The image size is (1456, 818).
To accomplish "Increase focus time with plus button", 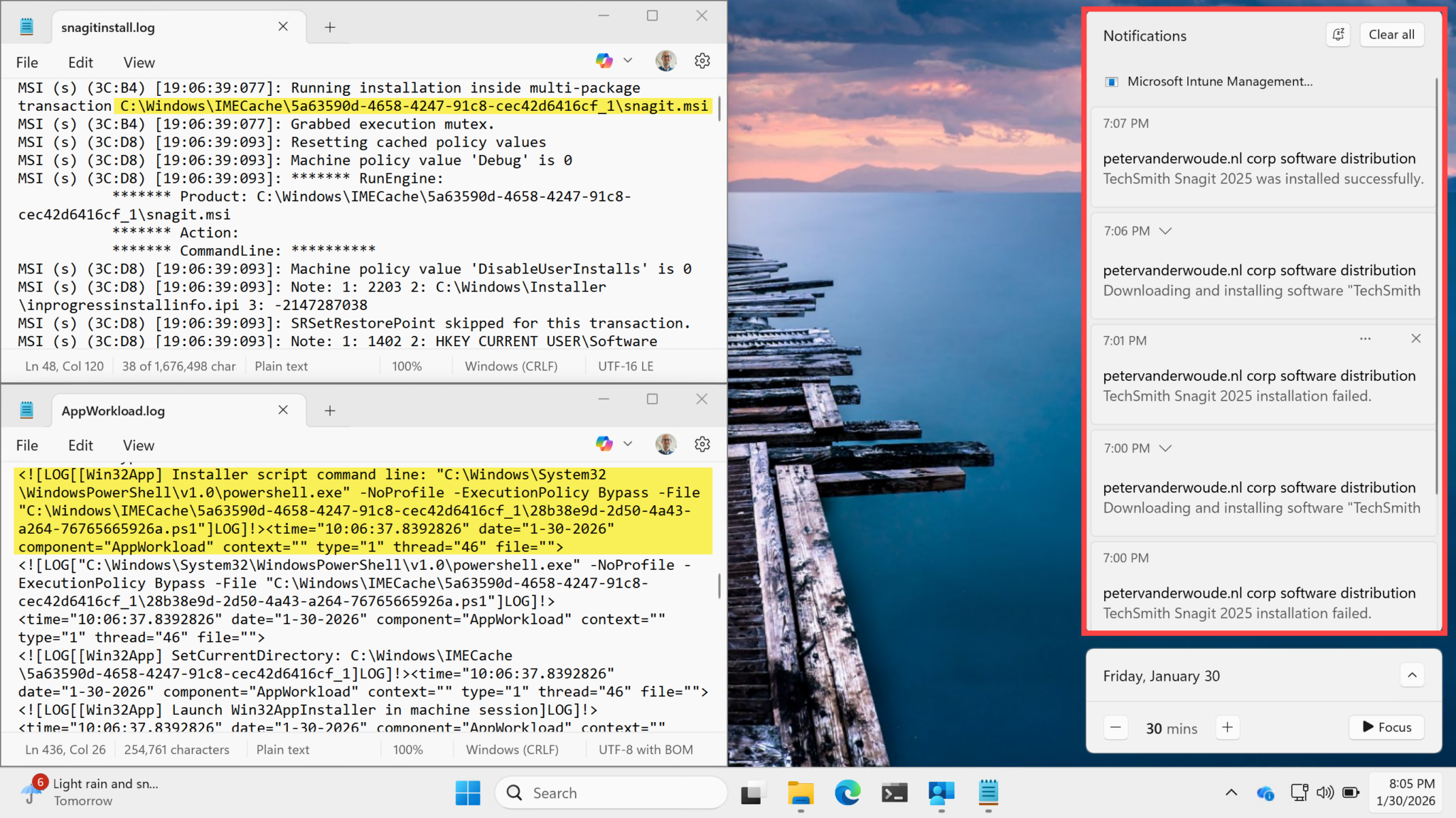I will pyautogui.click(x=1227, y=728).
